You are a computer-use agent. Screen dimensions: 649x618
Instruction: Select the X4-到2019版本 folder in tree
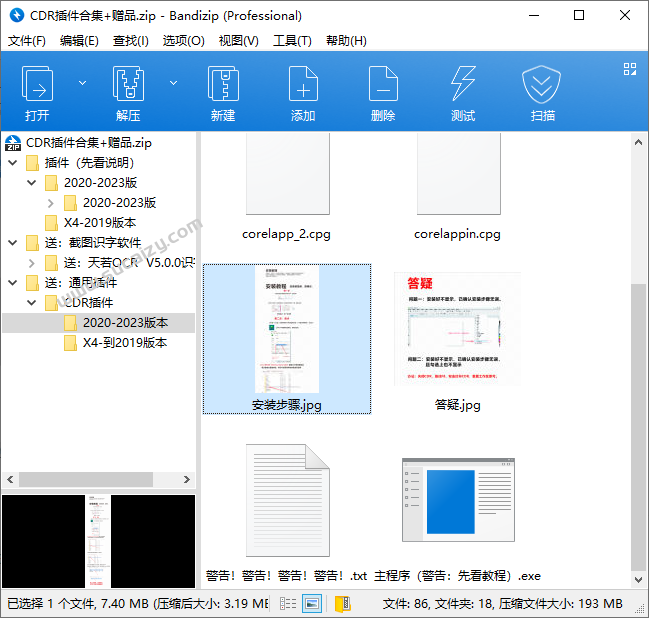[124, 343]
